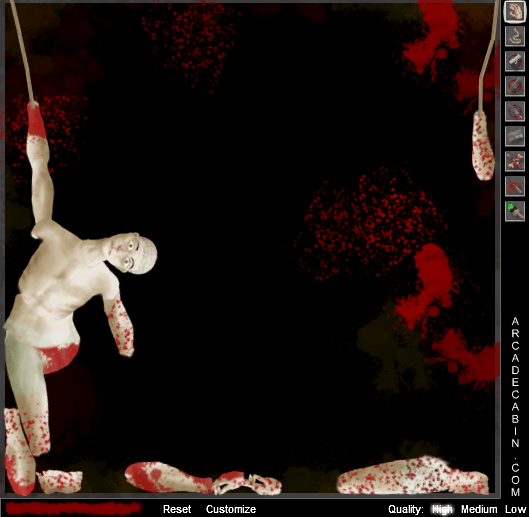This screenshot has width=529, height=517.
Task: Click the red health bar at bottom
Action: coord(73,508)
